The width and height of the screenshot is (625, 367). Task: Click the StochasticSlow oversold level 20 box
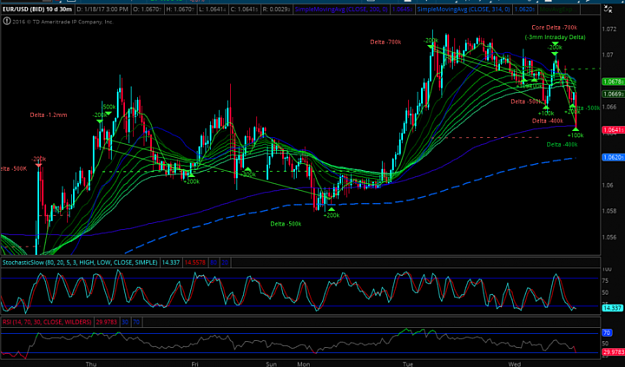click(225, 262)
